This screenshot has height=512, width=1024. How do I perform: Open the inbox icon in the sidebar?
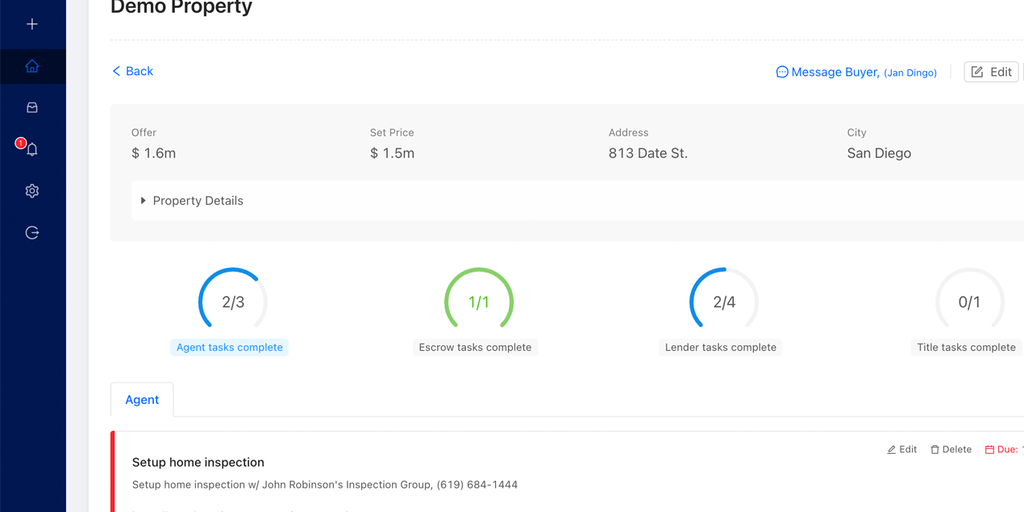[x=32, y=107]
